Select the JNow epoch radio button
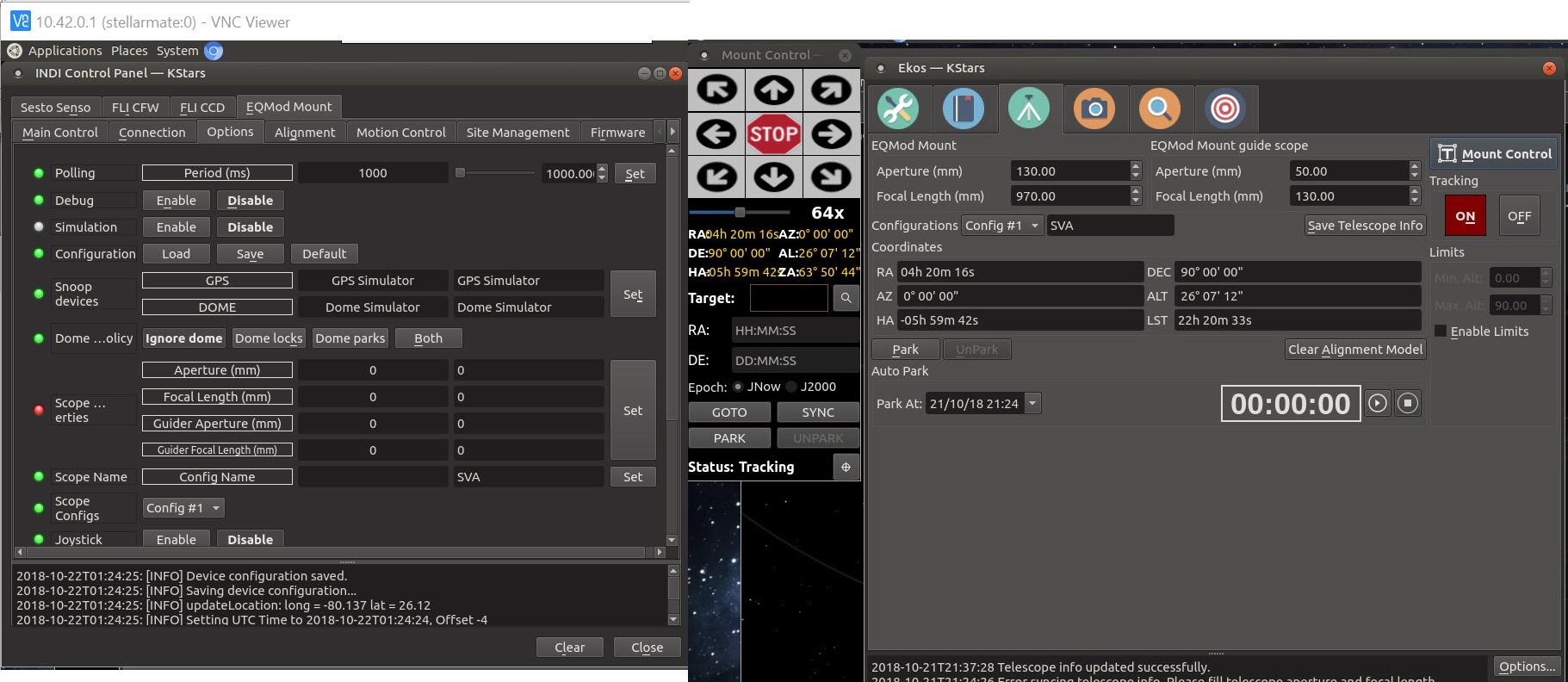Image resolution: width=1568 pixels, height=682 pixels. click(738, 387)
